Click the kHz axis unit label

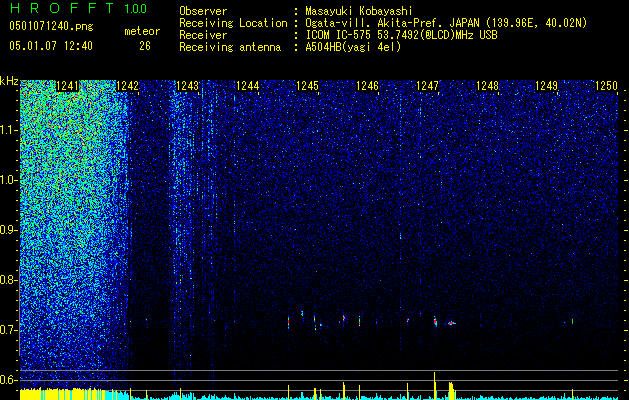click(x=9, y=81)
